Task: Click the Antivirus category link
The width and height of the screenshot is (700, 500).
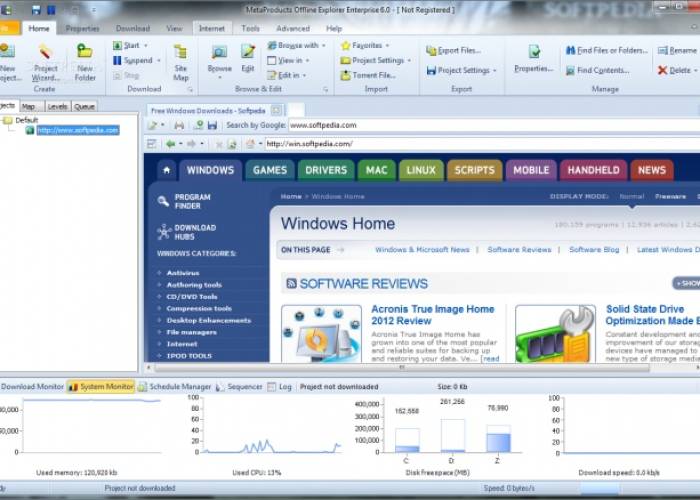Action: pyautogui.click(x=183, y=273)
